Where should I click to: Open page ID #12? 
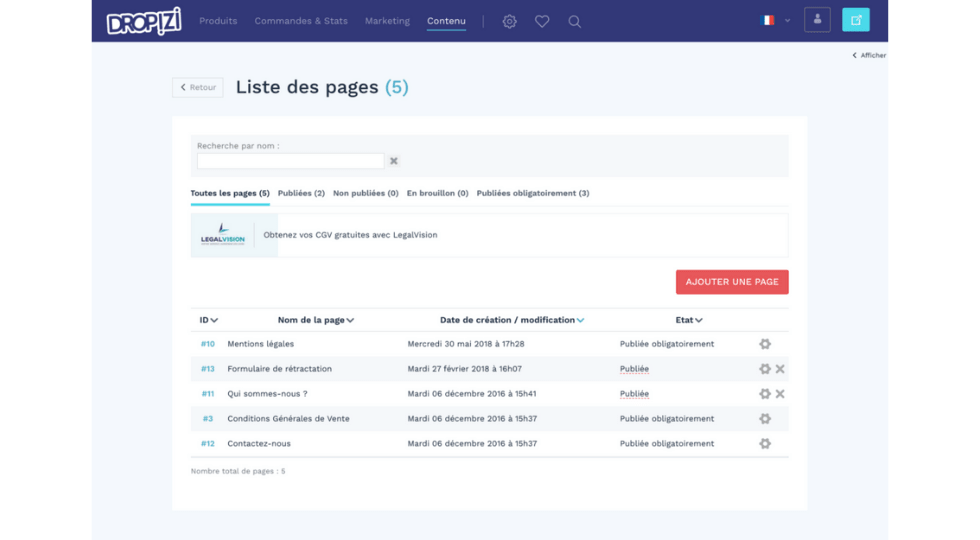pos(208,444)
